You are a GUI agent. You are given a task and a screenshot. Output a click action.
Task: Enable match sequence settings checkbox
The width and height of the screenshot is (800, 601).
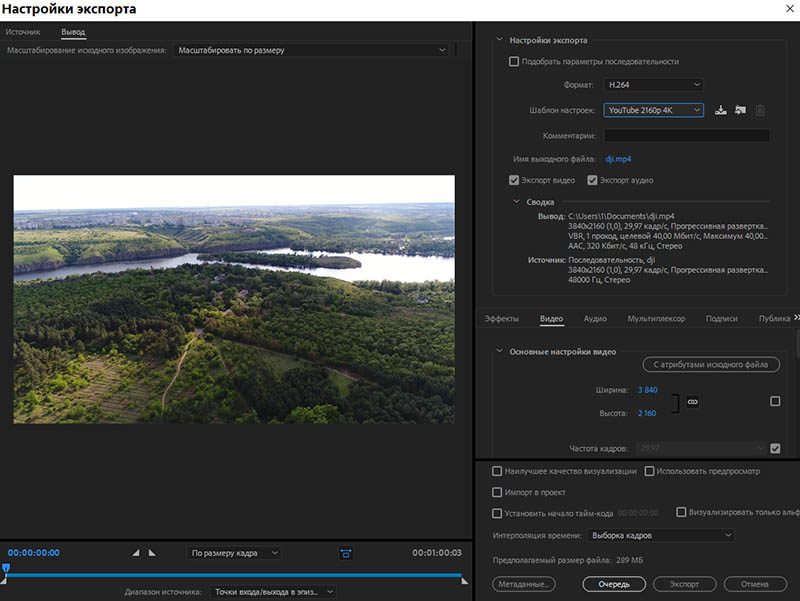point(514,62)
